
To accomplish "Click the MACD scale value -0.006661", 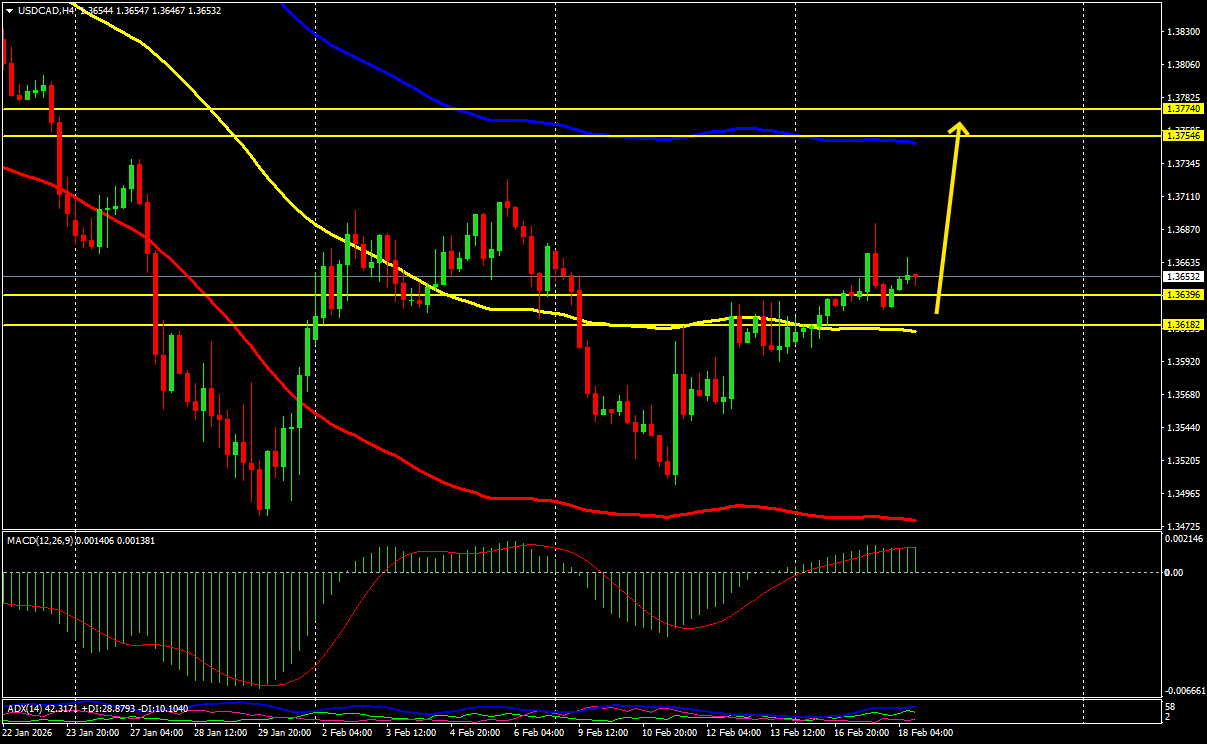I will pos(1183,691).
